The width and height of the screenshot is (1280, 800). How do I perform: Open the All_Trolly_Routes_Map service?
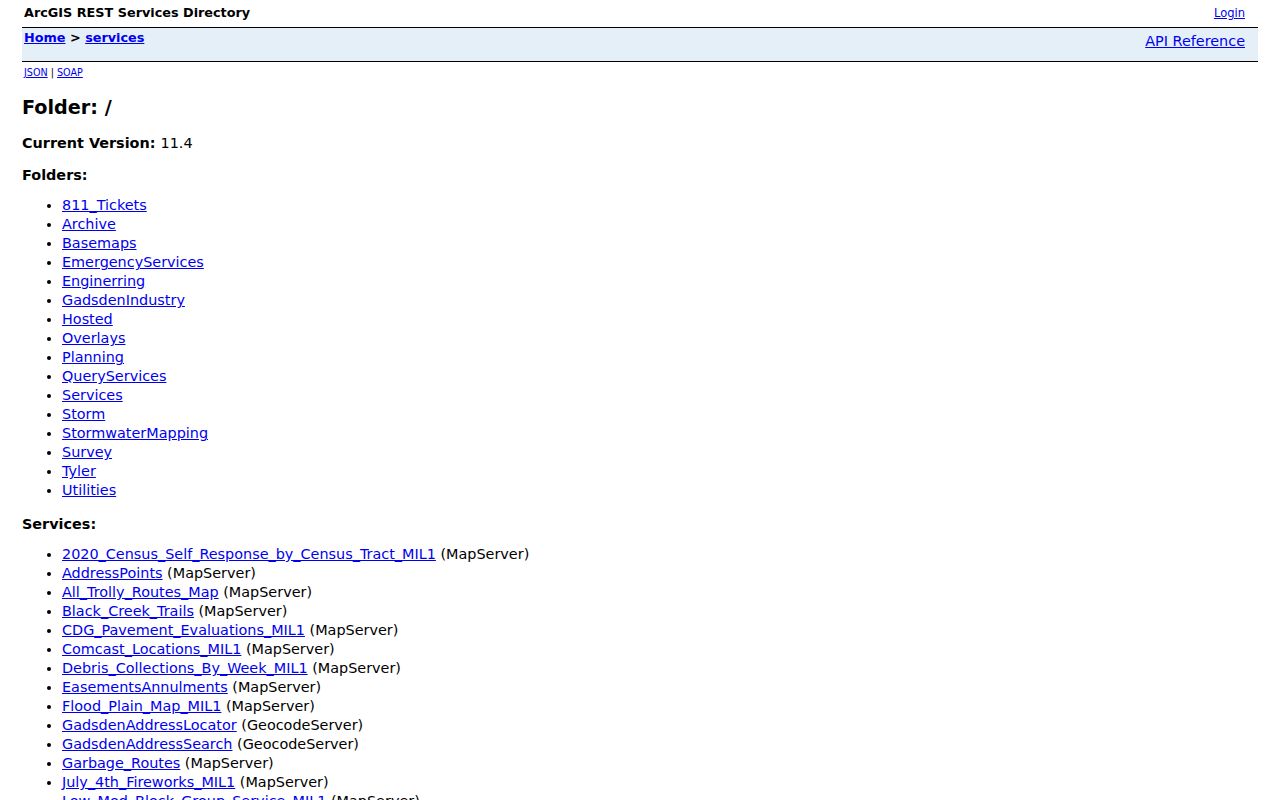click(x=140, y=592)
